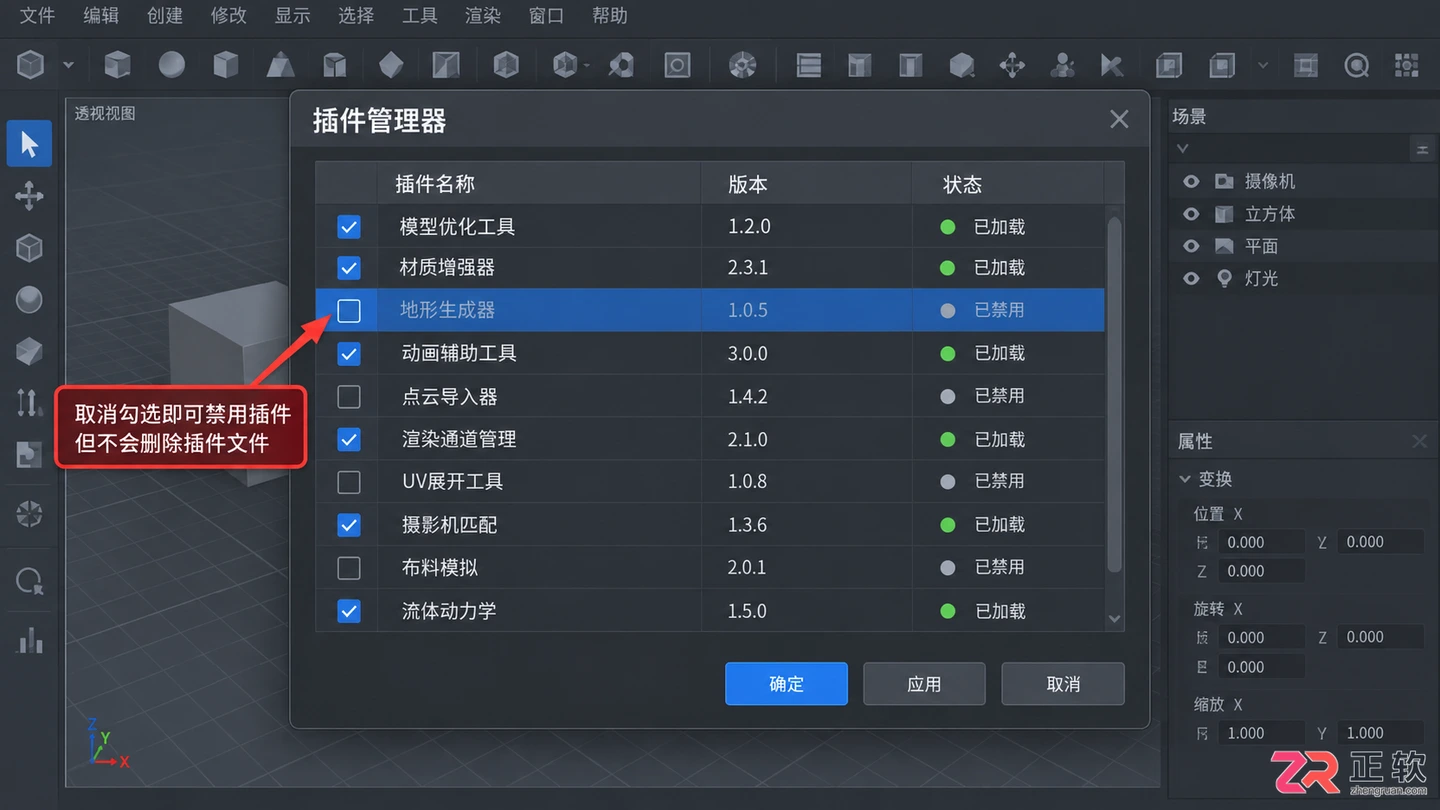Open the 渲染 menu
Image resolution: width=1440 pixels, height=810 pixels.
(483, 16)
